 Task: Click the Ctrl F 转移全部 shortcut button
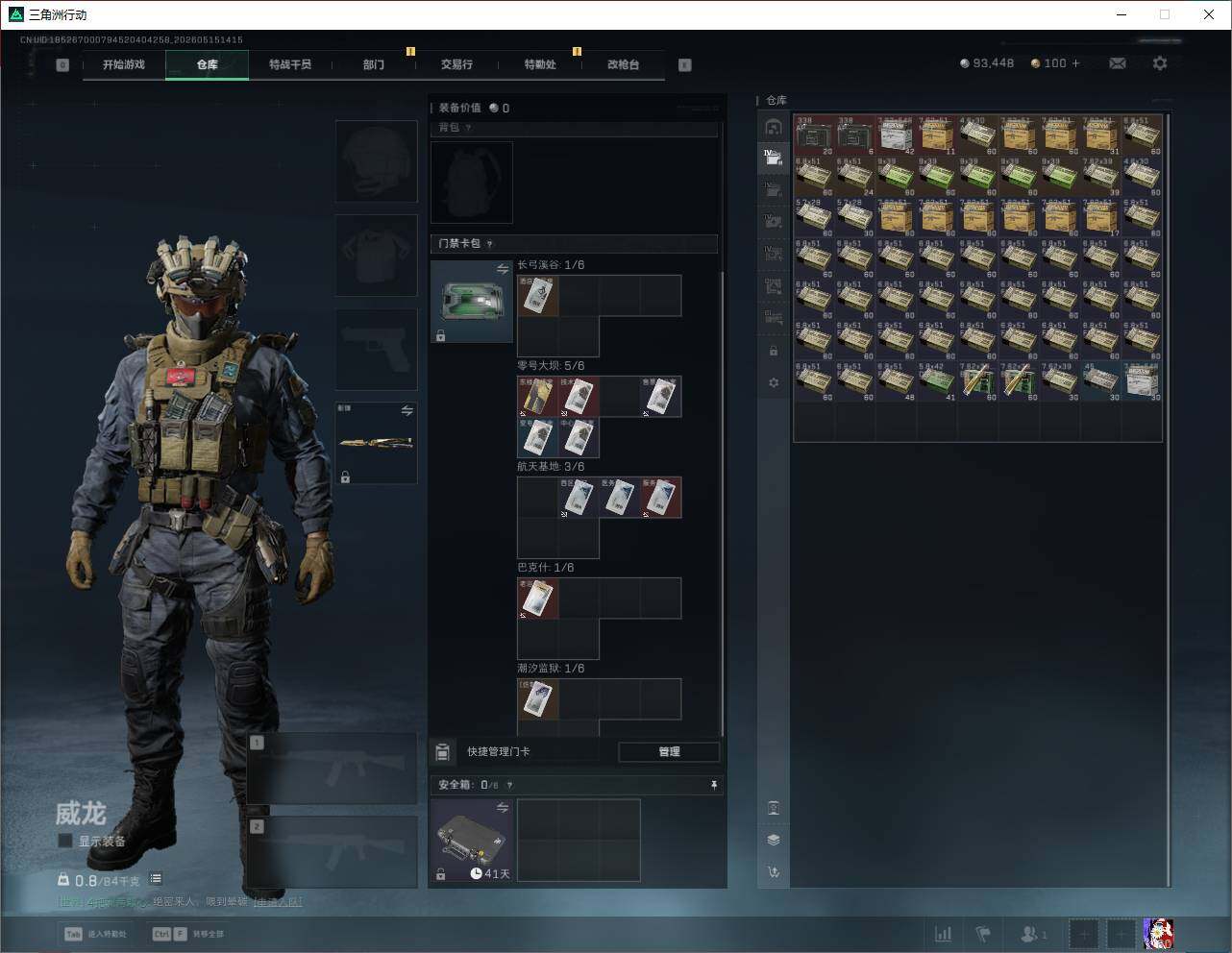pos(188,934)
